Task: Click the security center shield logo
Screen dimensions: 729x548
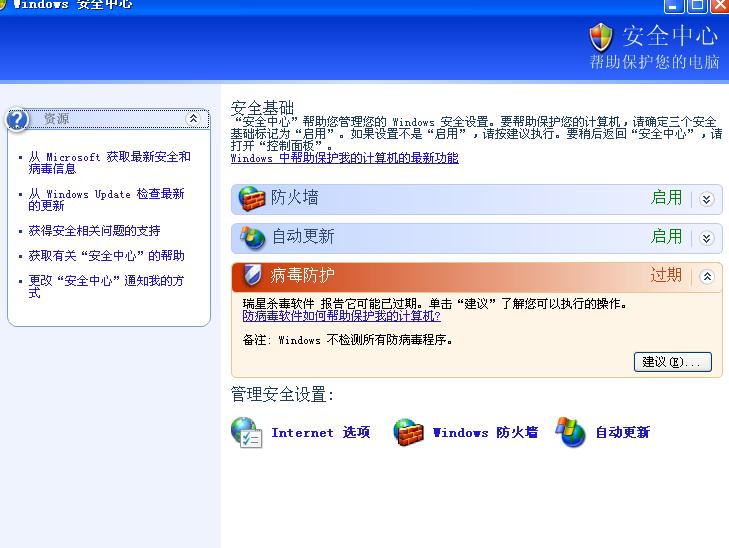Action: click(601, 37)
